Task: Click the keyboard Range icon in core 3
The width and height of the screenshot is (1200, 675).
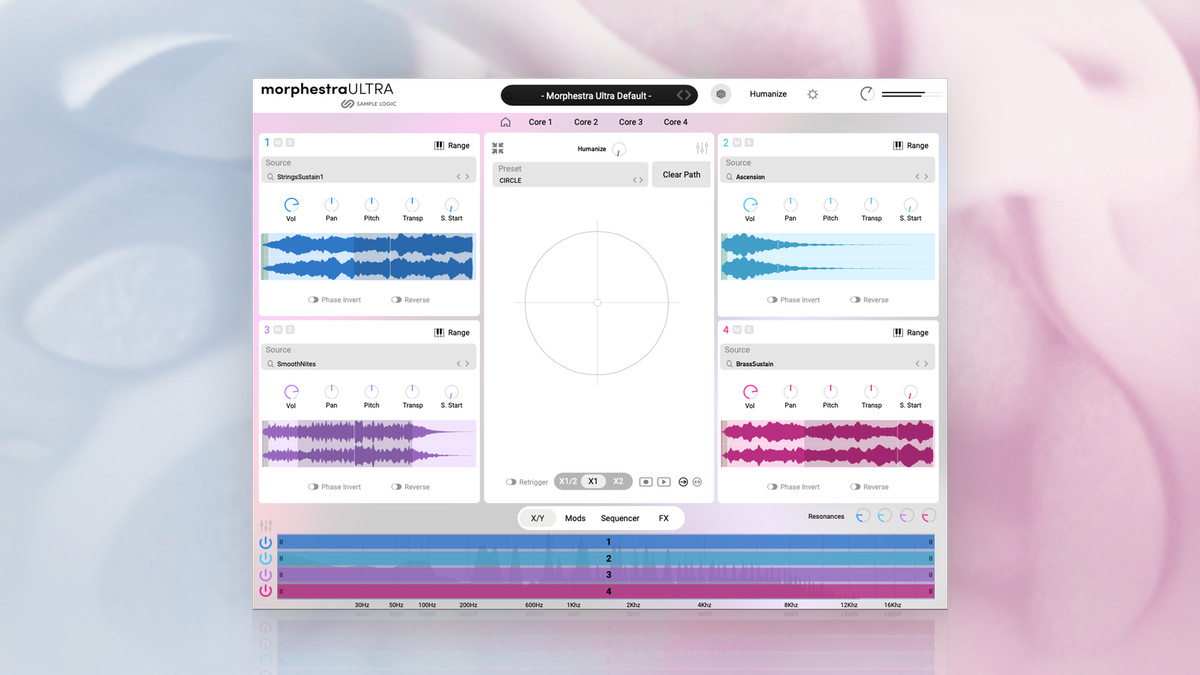Action: [439, 332]
